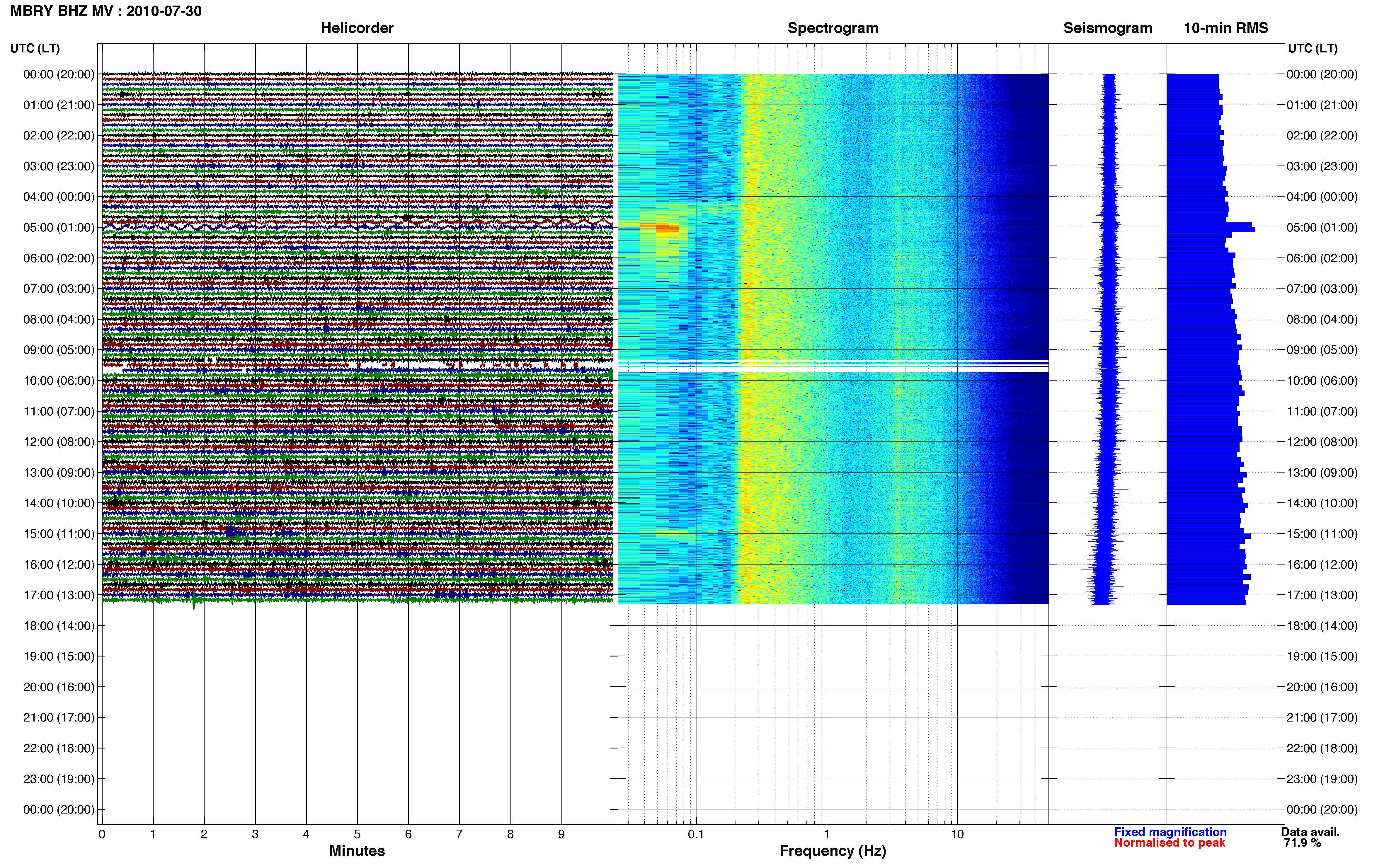Click '20:00 (16:00)' on the Helicorder time axis
Viewport: 1389px width, 868px height.
[59, 687]
